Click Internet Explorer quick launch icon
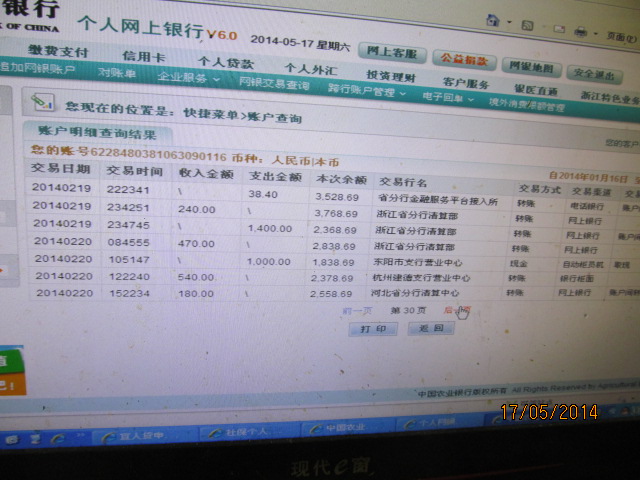Image resolution: width=640 pixels, height=480 pixels. pyautogui.click(x=58, y=438)
